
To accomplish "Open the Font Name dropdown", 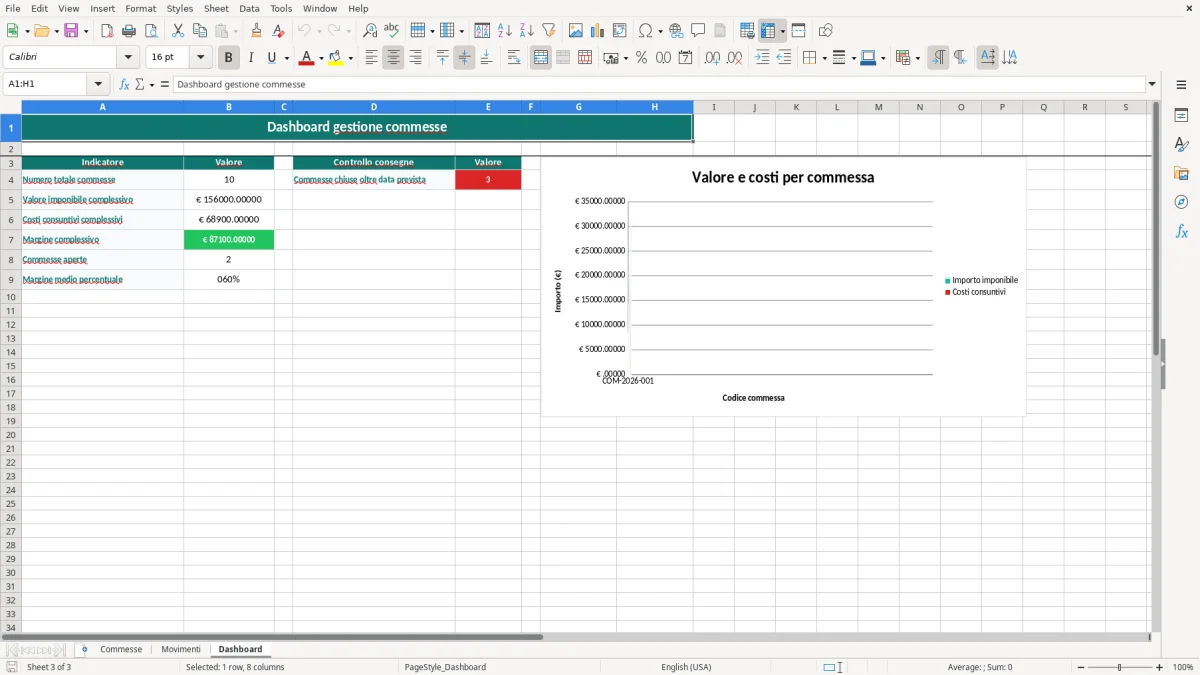I will tap(128, 58).
